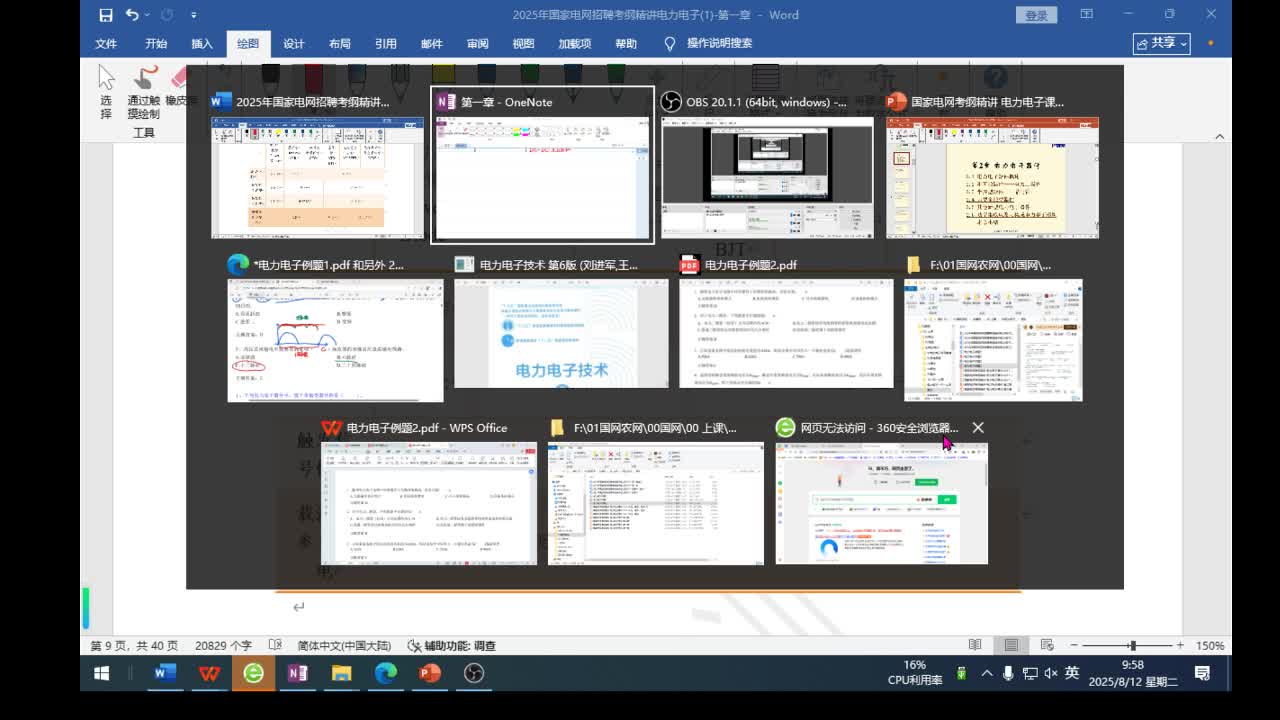
Task: Switch to 第一章 - OneNote window thumbnail
Action: coord(543,177)
